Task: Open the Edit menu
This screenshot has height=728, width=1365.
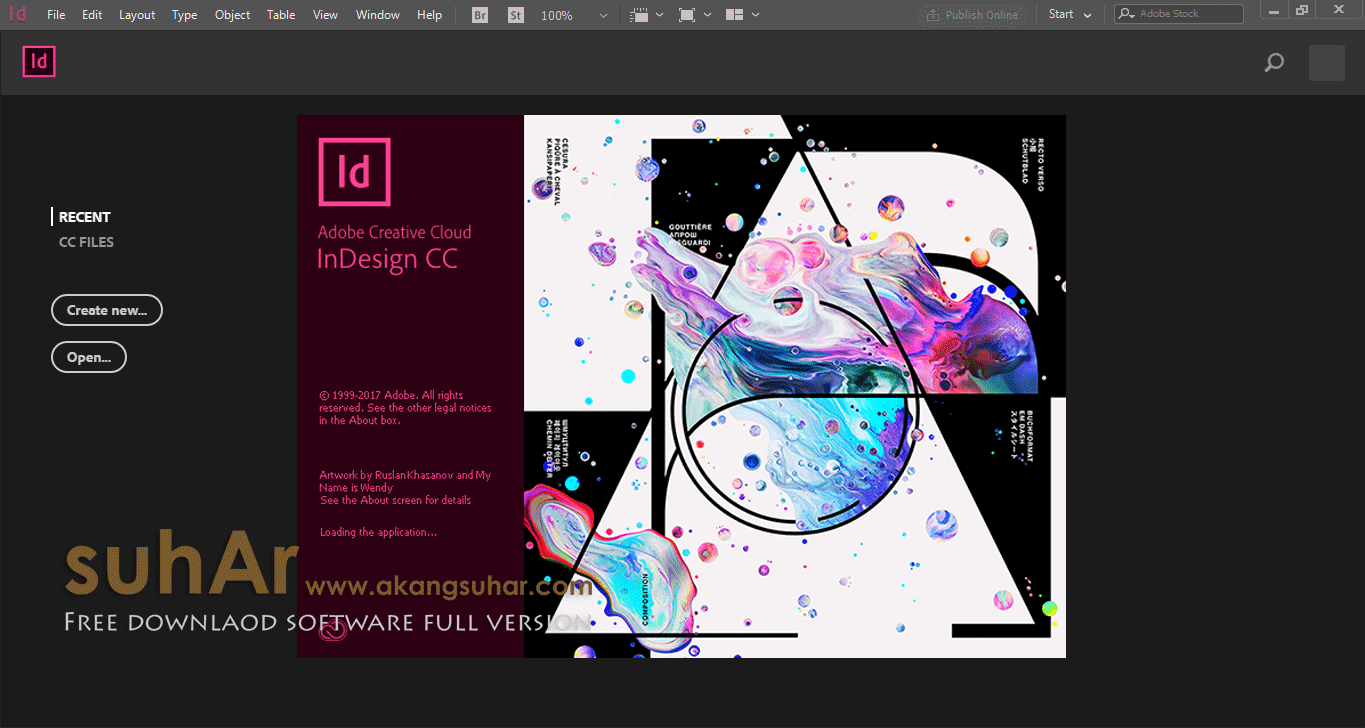Action: point(92,15)
